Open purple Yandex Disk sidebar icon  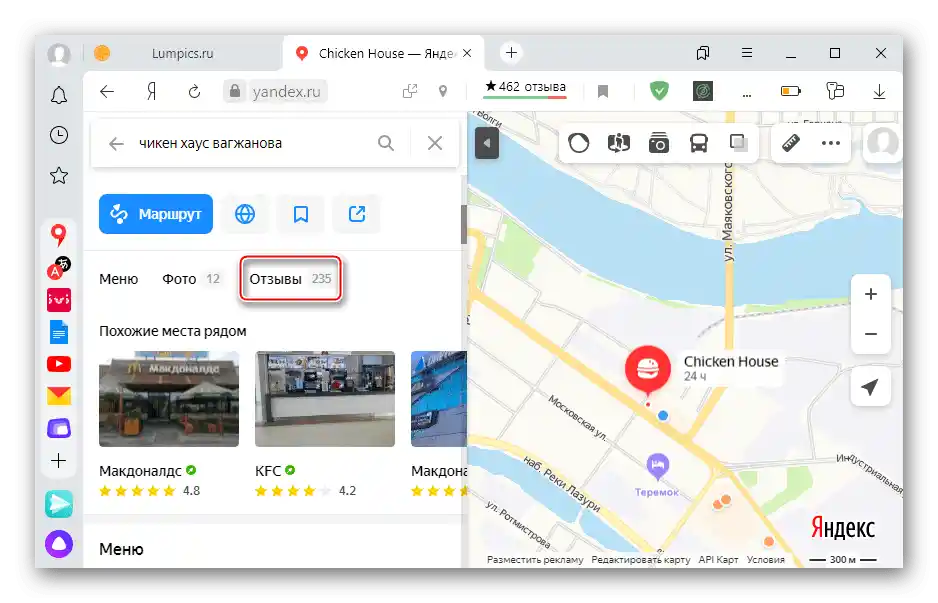point(59,428)
